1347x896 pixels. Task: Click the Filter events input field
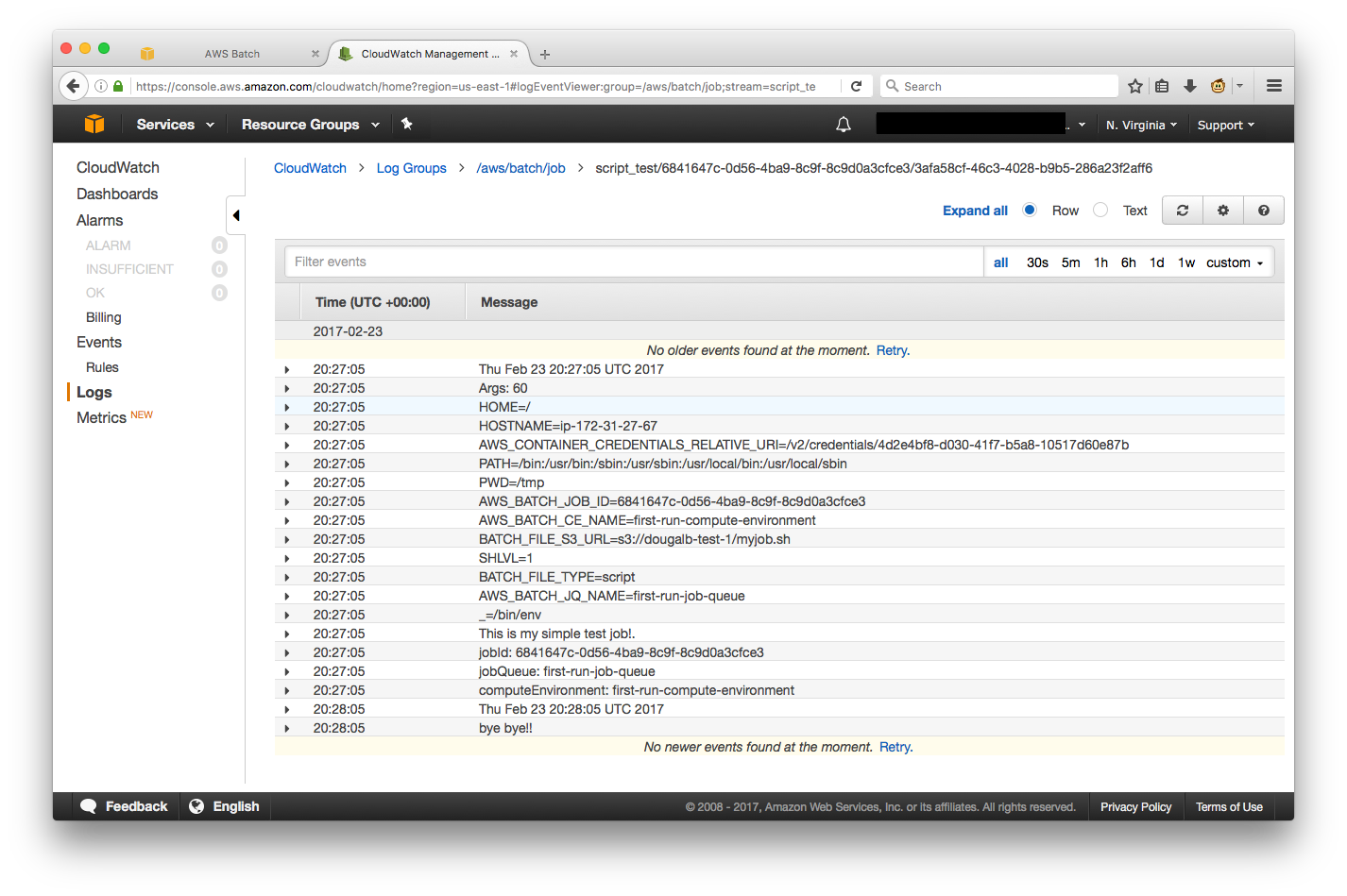pyautogui.click(x=634, y=262)
